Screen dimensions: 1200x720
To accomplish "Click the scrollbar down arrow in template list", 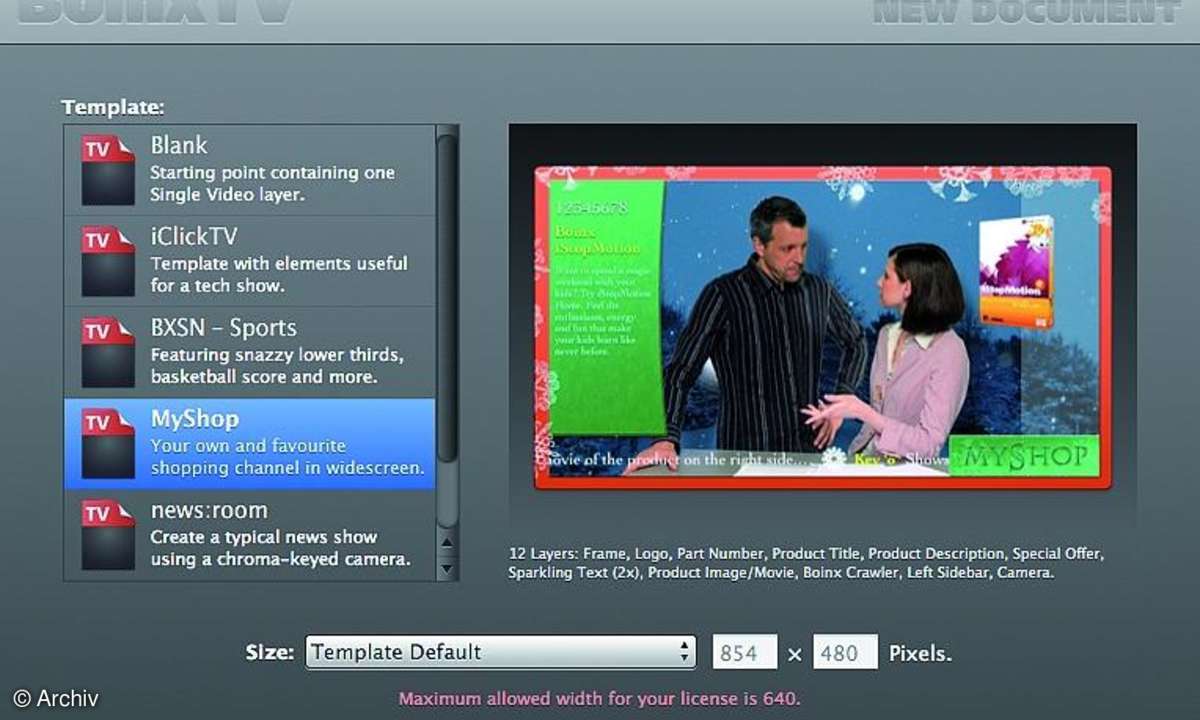I will [x=448, y=568].
